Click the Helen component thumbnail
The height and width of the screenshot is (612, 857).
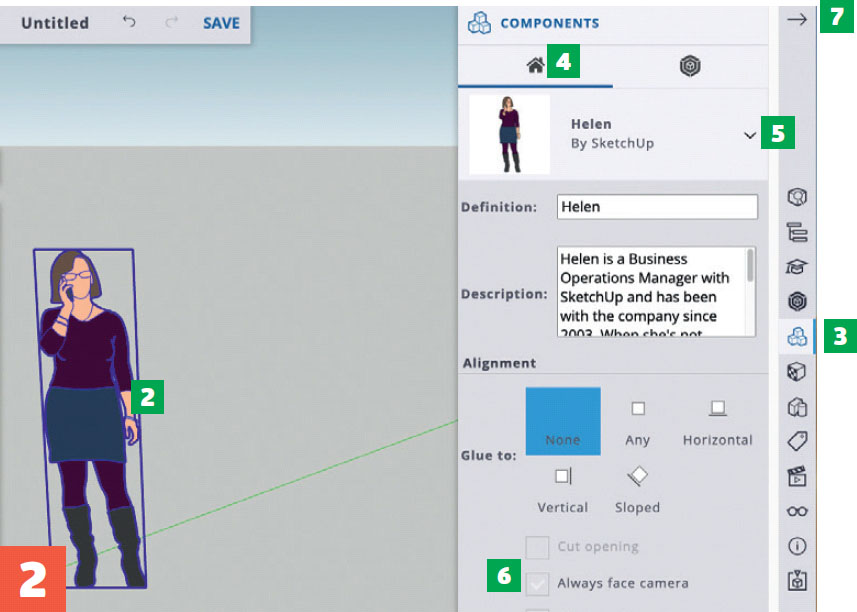pos(509,134)
